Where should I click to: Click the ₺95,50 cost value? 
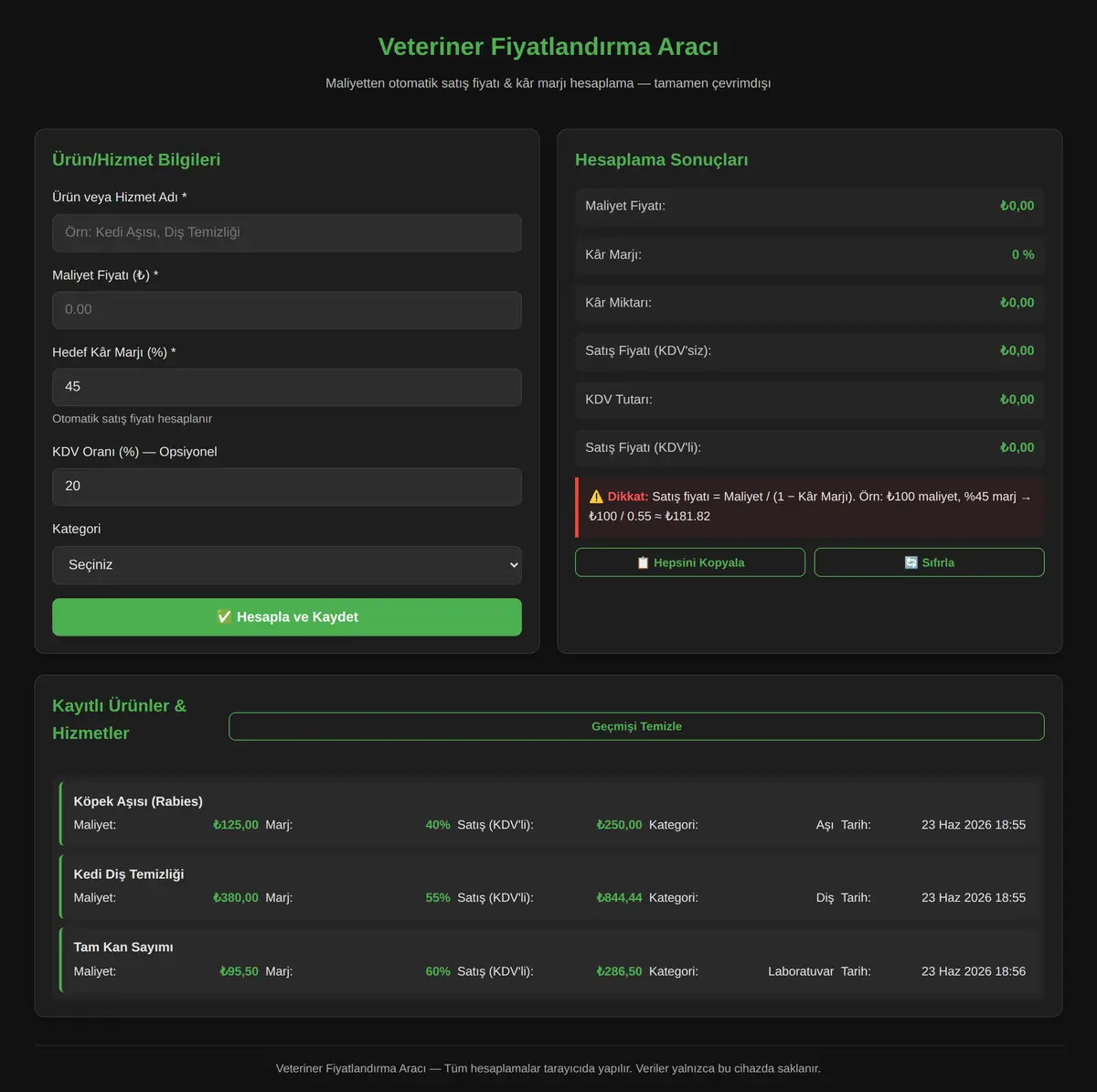pyautogui.click(x=240, y=971)
